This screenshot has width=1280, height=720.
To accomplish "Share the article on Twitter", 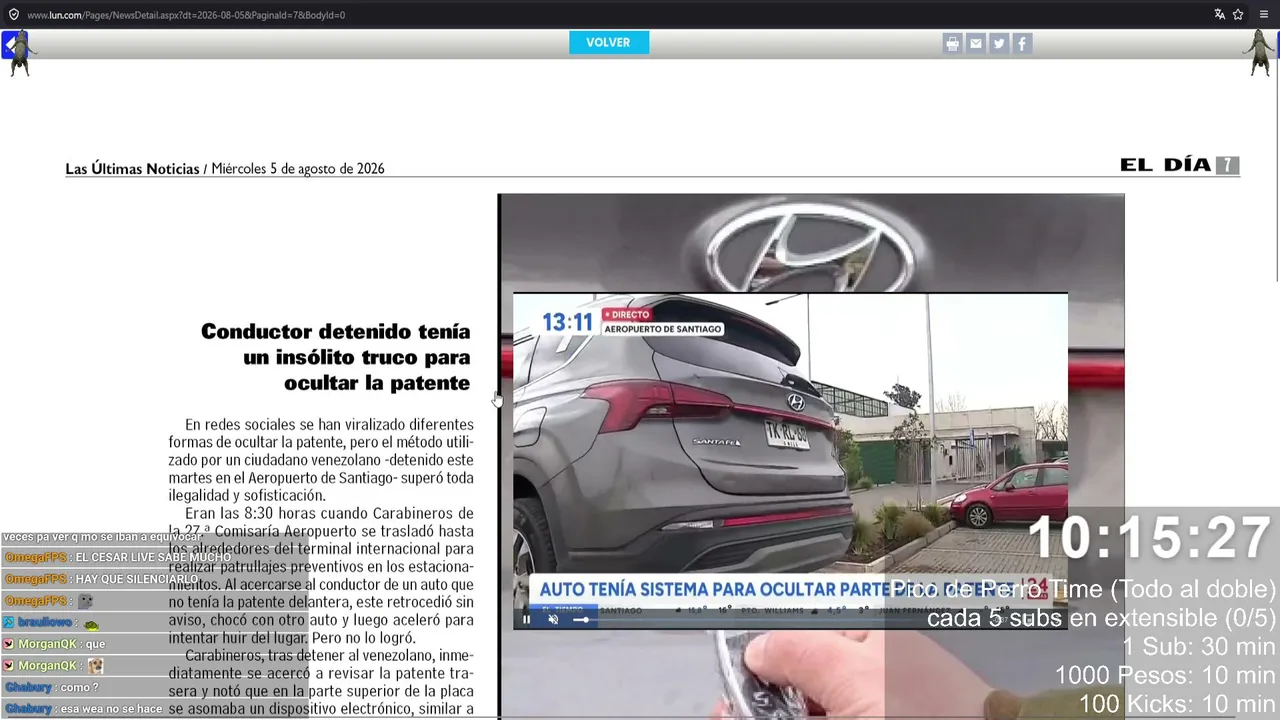I will pos(998,43).
